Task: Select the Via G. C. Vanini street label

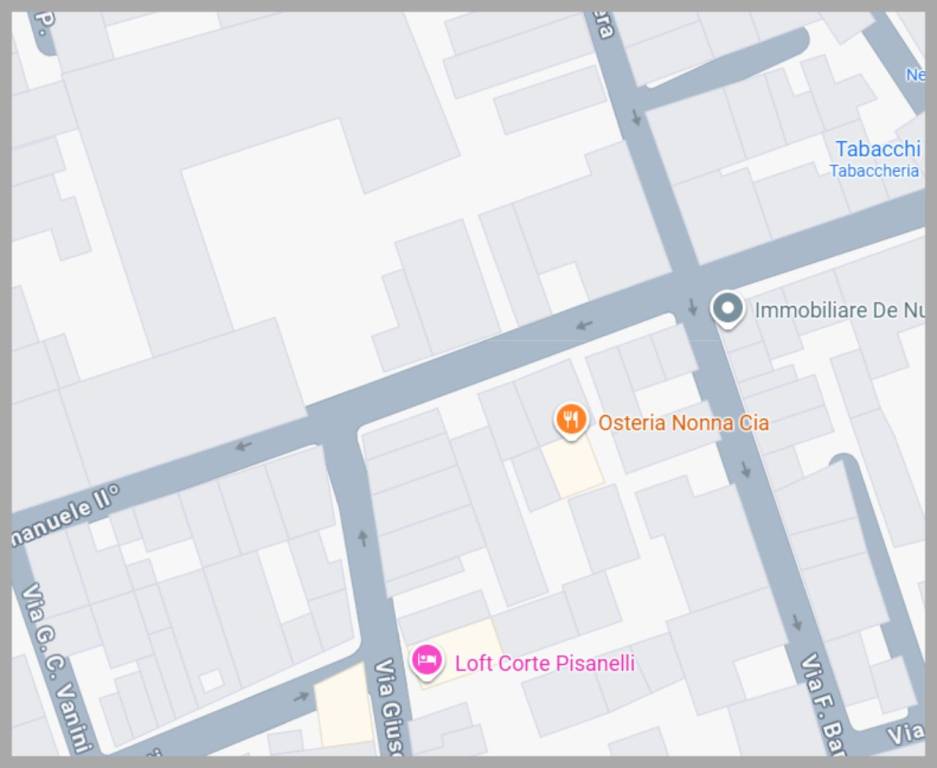Action: pyautogui.click(x=56, y=668)
